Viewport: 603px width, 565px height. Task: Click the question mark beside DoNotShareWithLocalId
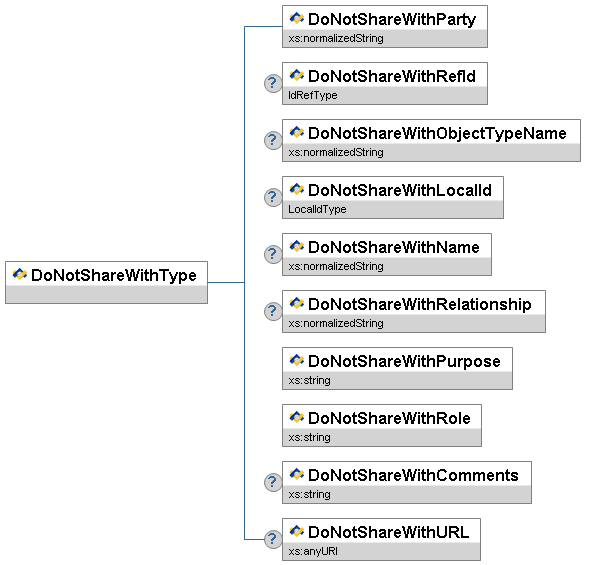pos(272,197)
